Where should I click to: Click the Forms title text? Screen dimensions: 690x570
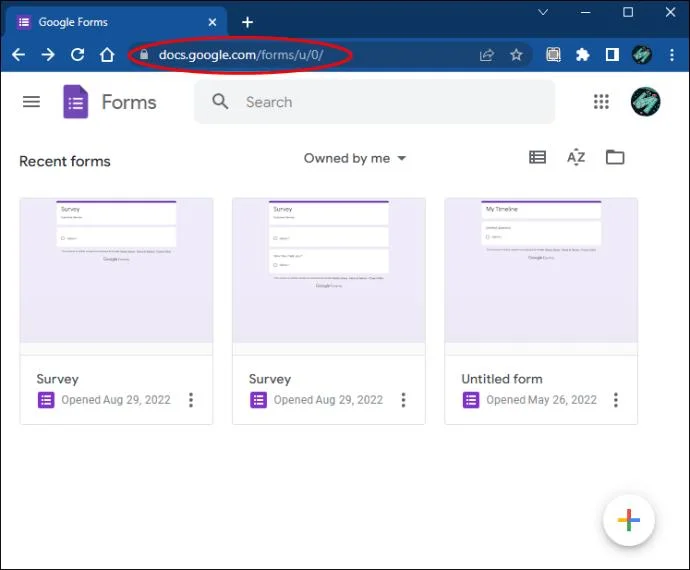click(x=129, y=102)
